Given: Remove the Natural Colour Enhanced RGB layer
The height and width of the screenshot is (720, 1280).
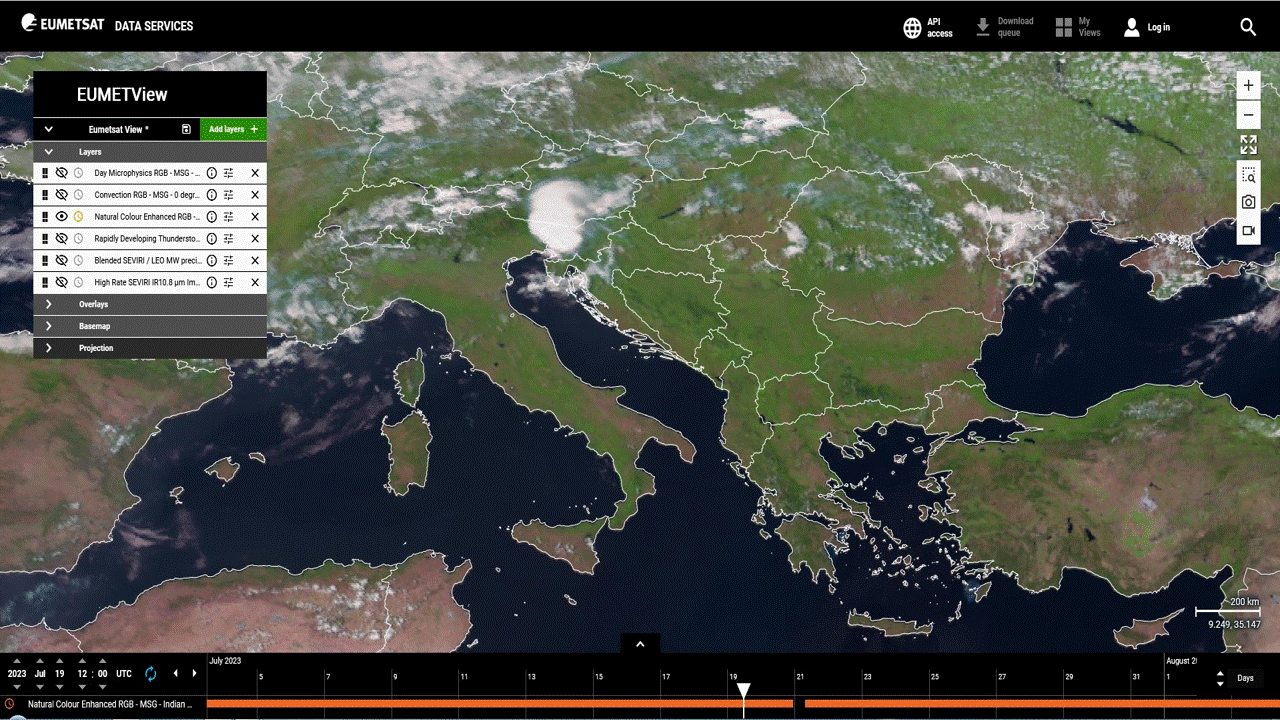Looking at the screenshot, I should coord(255,217).
